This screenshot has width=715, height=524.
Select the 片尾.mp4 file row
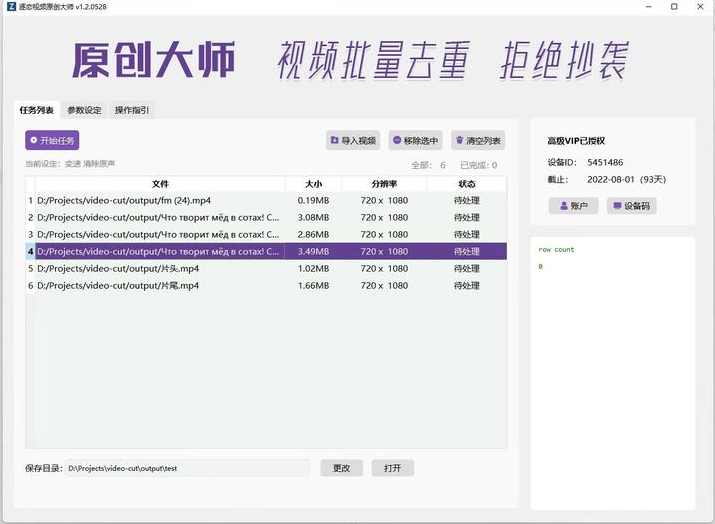pos(266,285)
